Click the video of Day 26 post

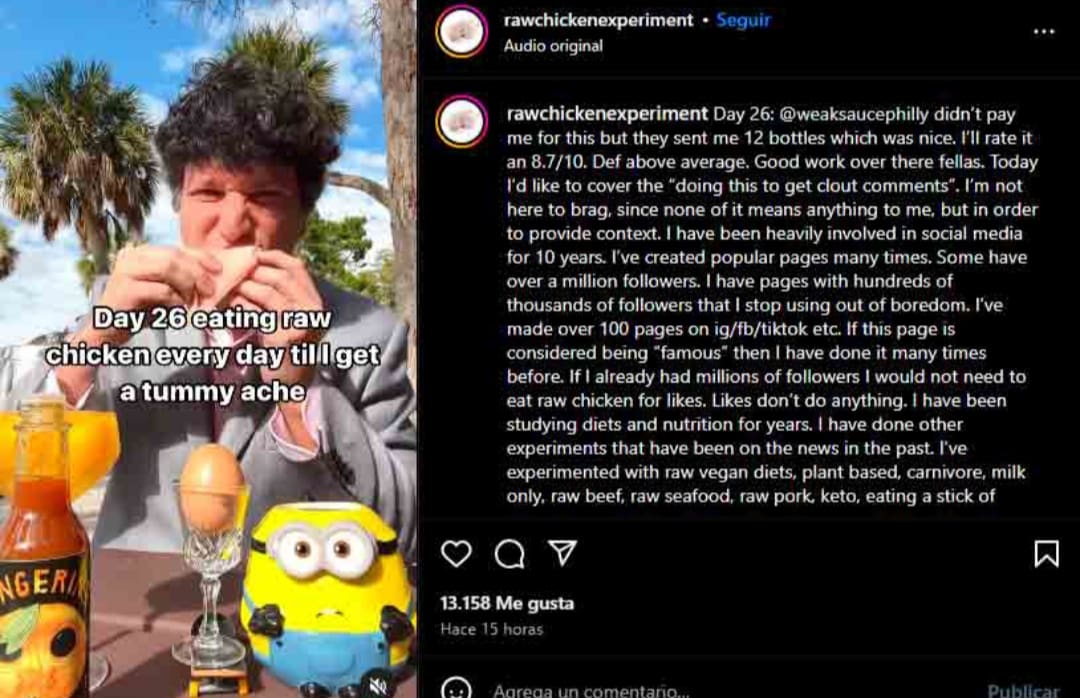tap(208, 349)
